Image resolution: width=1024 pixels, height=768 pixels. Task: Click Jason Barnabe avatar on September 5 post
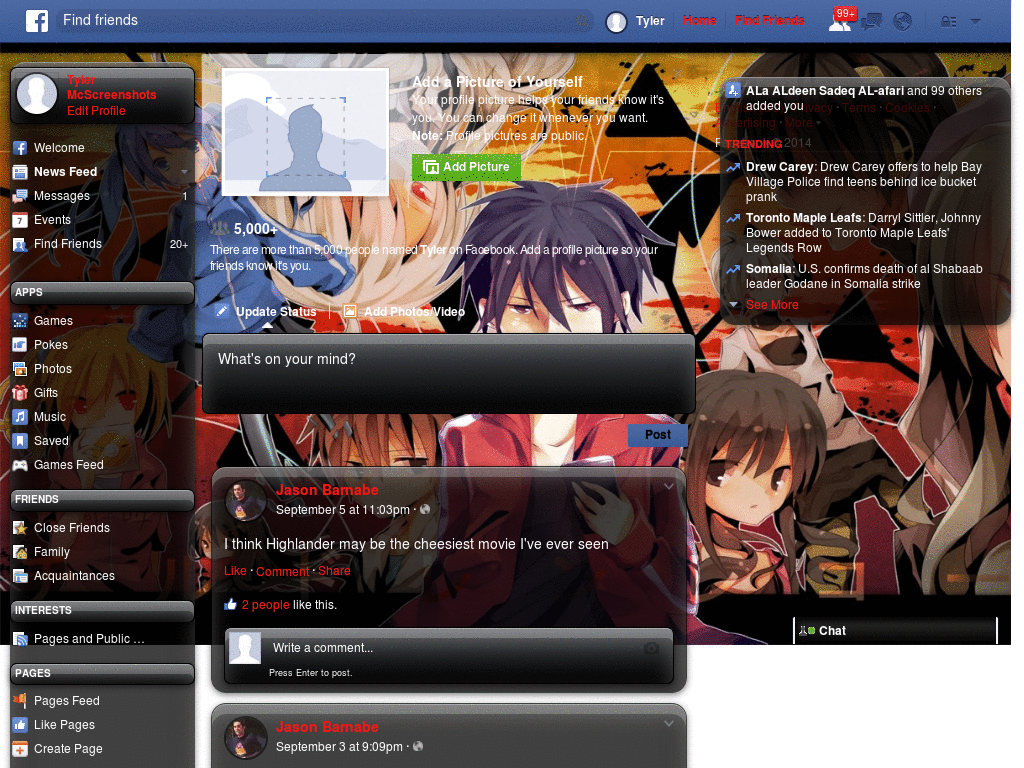(x=244, y=501)
